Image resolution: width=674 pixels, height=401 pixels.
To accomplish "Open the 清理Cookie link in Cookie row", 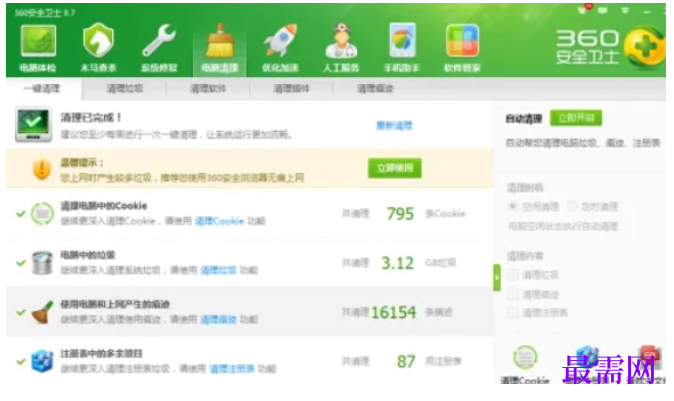I will 220,221.
